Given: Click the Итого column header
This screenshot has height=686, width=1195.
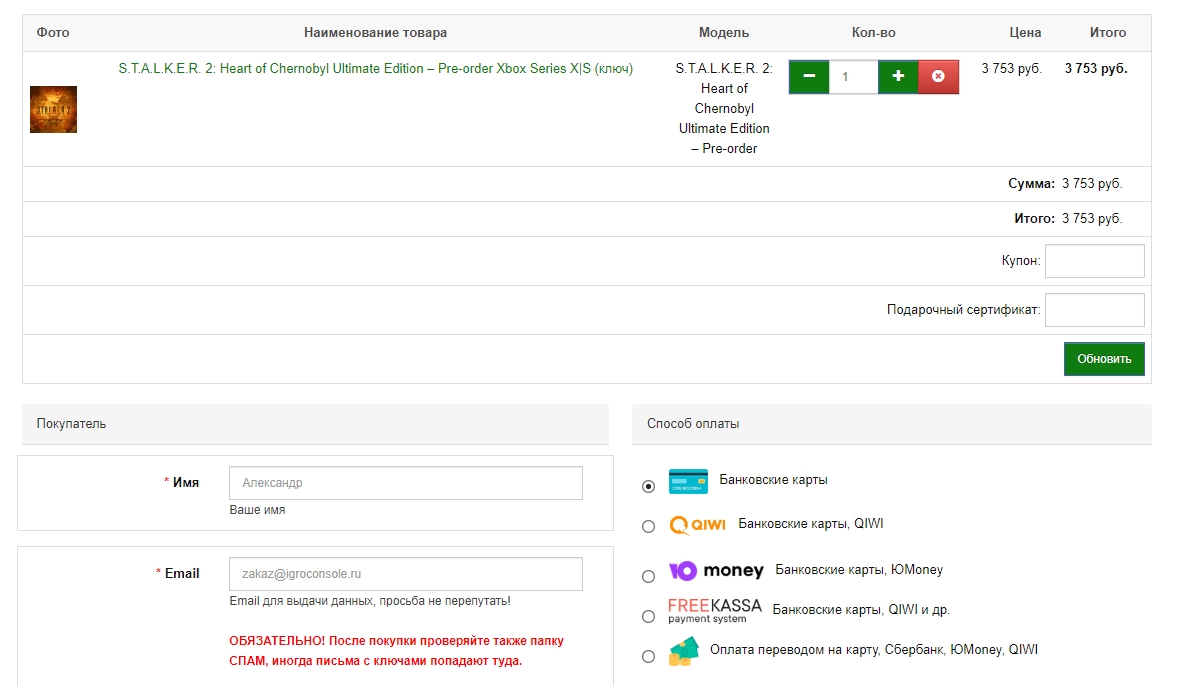Looking at the screenshot, I should click(x=1108, y=33).
